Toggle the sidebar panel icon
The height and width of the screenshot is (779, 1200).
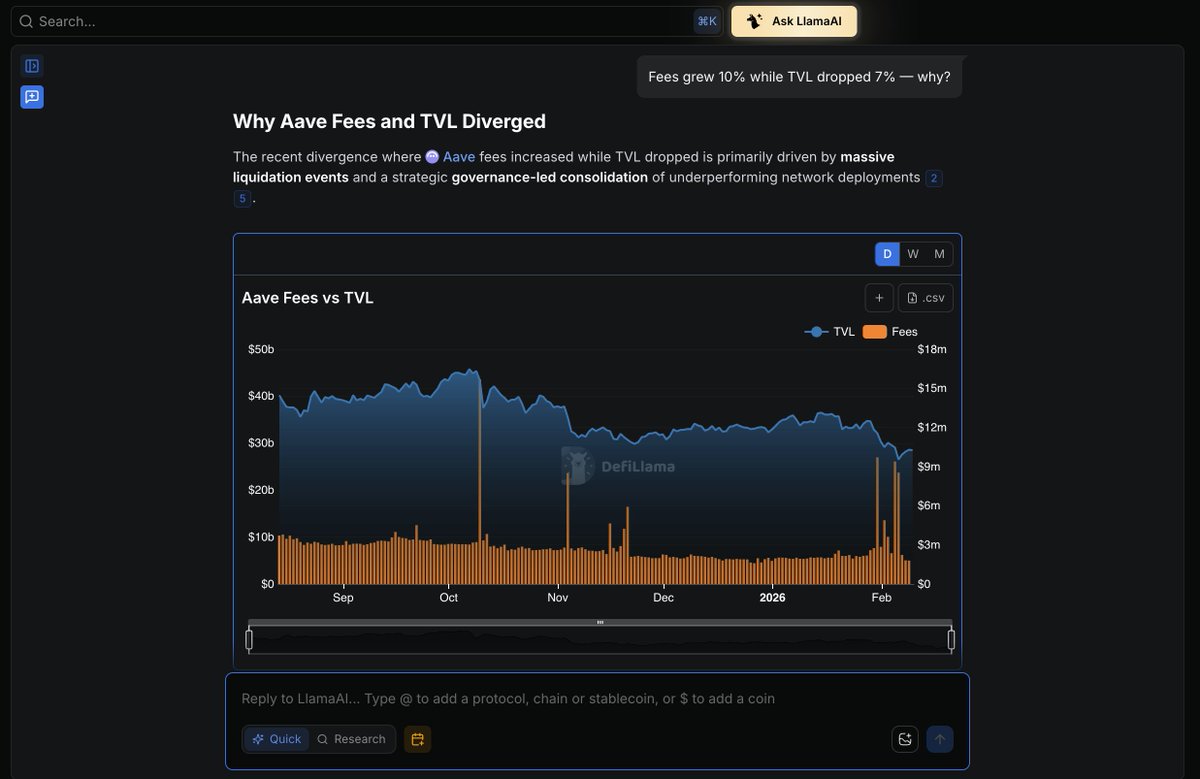point(32,66)
